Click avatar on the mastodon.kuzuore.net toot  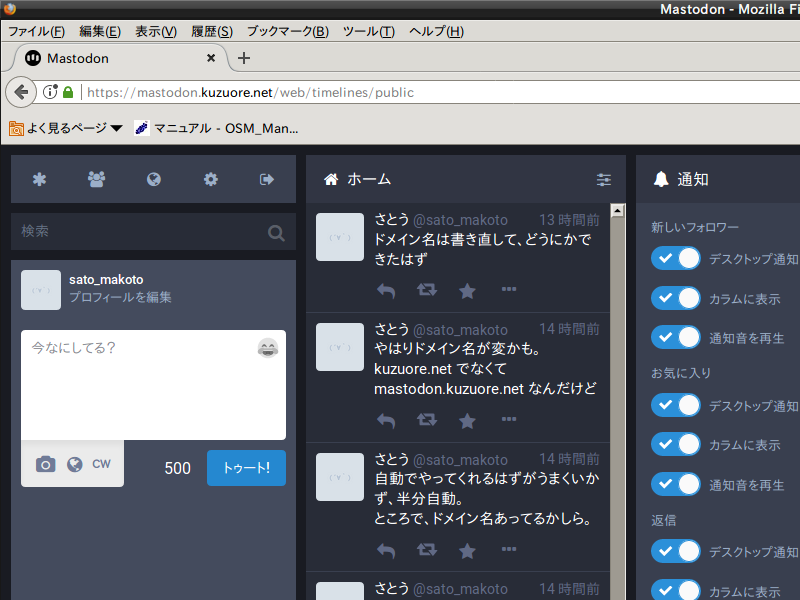340,347
